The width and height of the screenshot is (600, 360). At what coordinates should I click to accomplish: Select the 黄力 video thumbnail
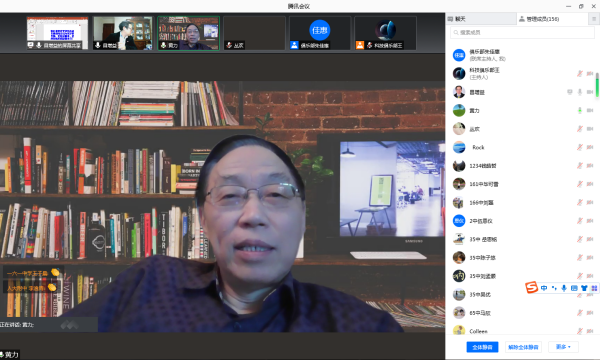189,33
